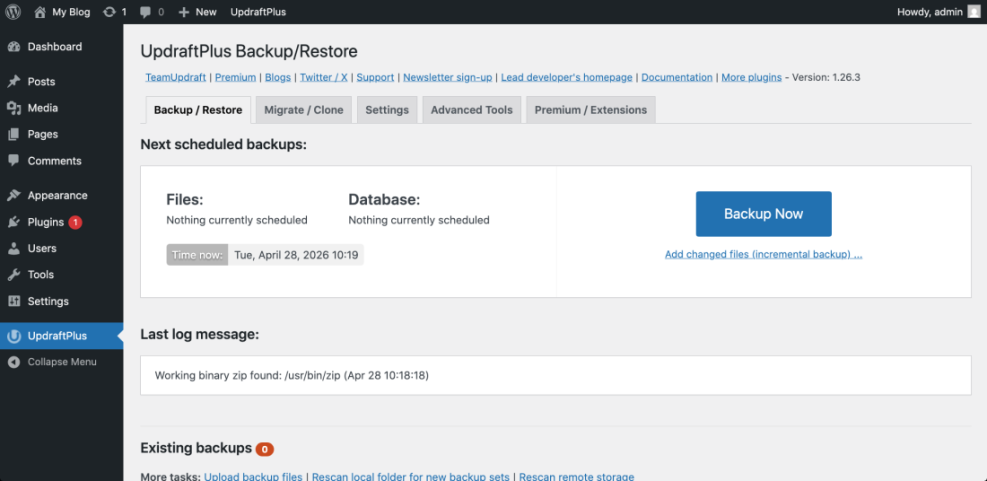Click the 'Working binary zip found' log message
Image resolution: width=987 pixels, height=481 pixels.
[291, 376]
